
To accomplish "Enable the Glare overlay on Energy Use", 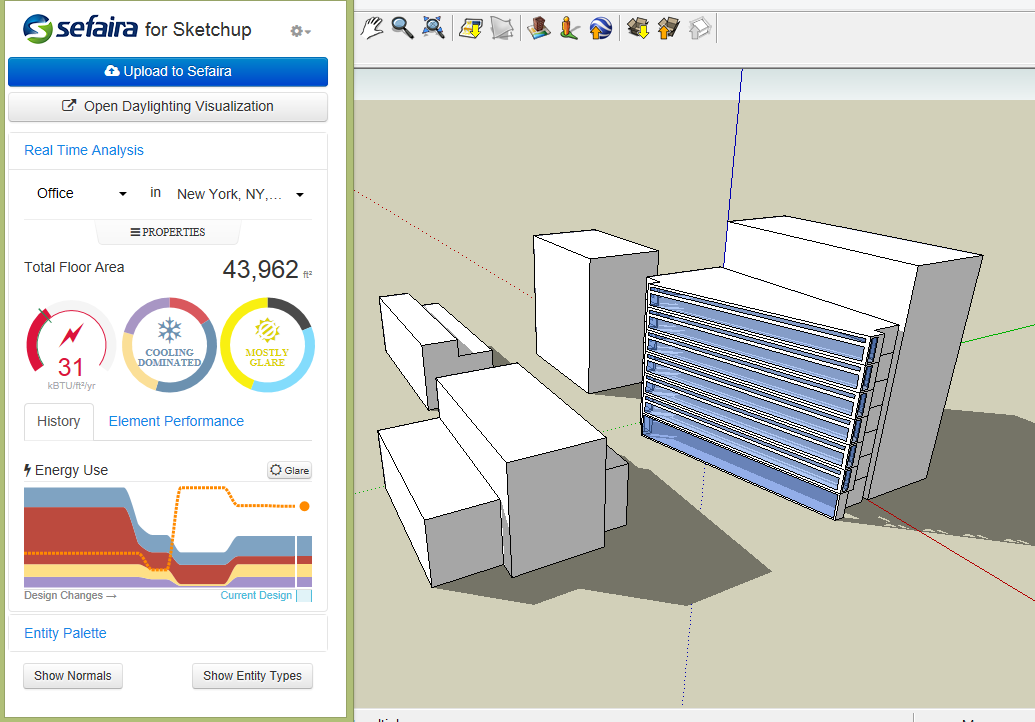I will pyautogui.click(x=289, y=470).
